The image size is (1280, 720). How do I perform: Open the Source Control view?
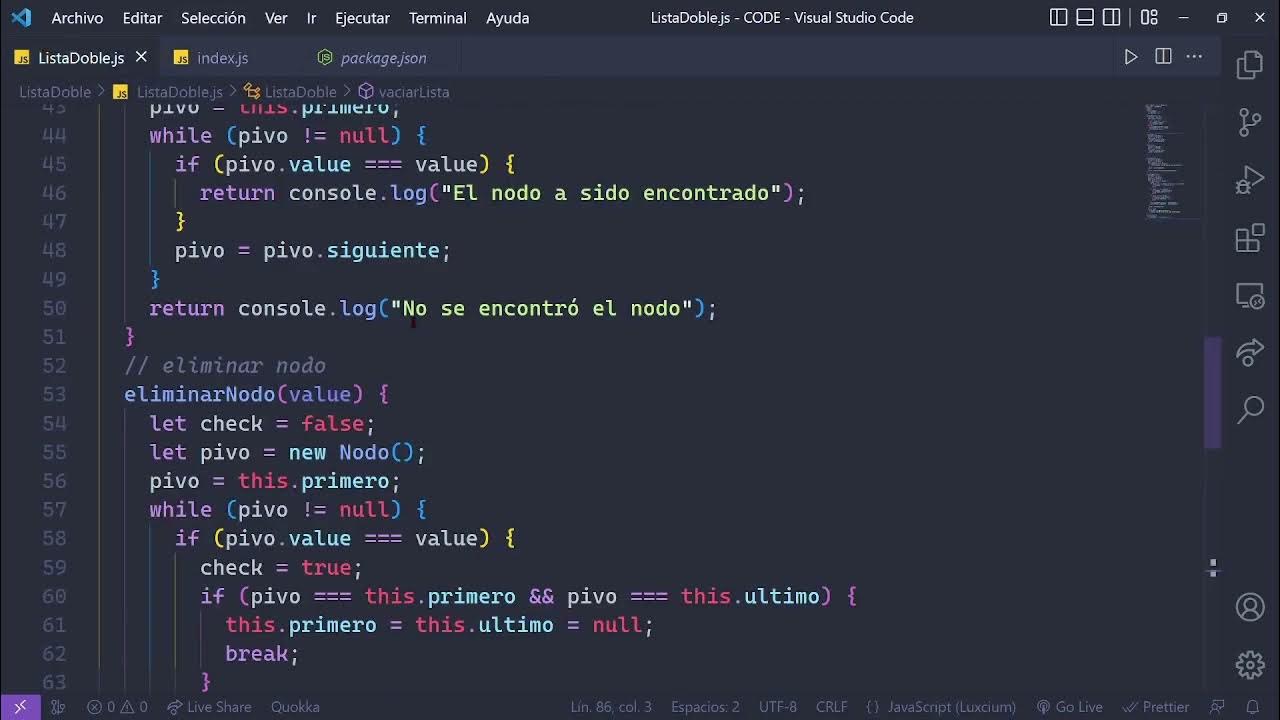click(x=1250, y=123)
